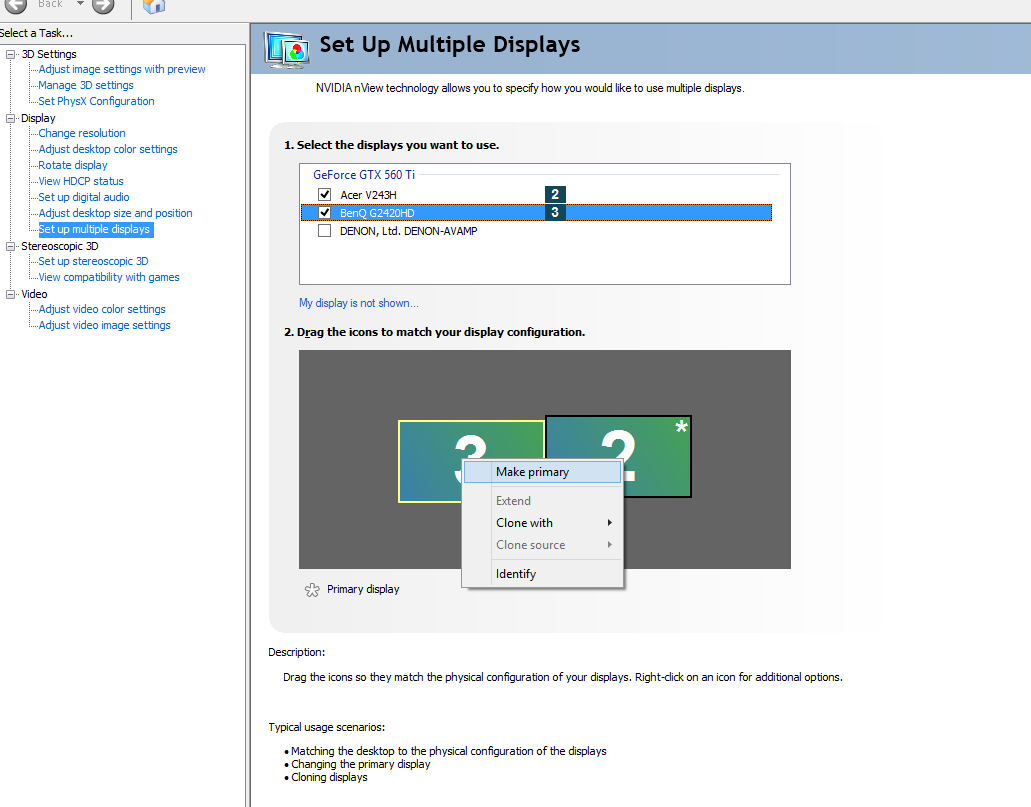The height and width of the screenshot is (807, 1031).
Task: Click the primary asterisk on display 2
Action: click(681, 426)
